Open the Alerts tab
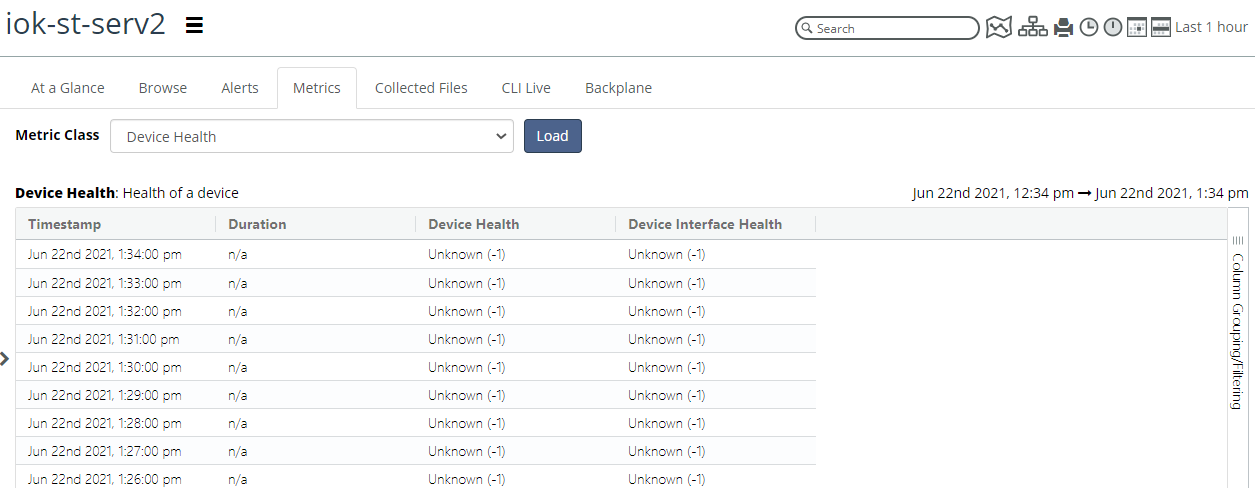The height and width of the screenshot is (488, 1255). [240, 88]
